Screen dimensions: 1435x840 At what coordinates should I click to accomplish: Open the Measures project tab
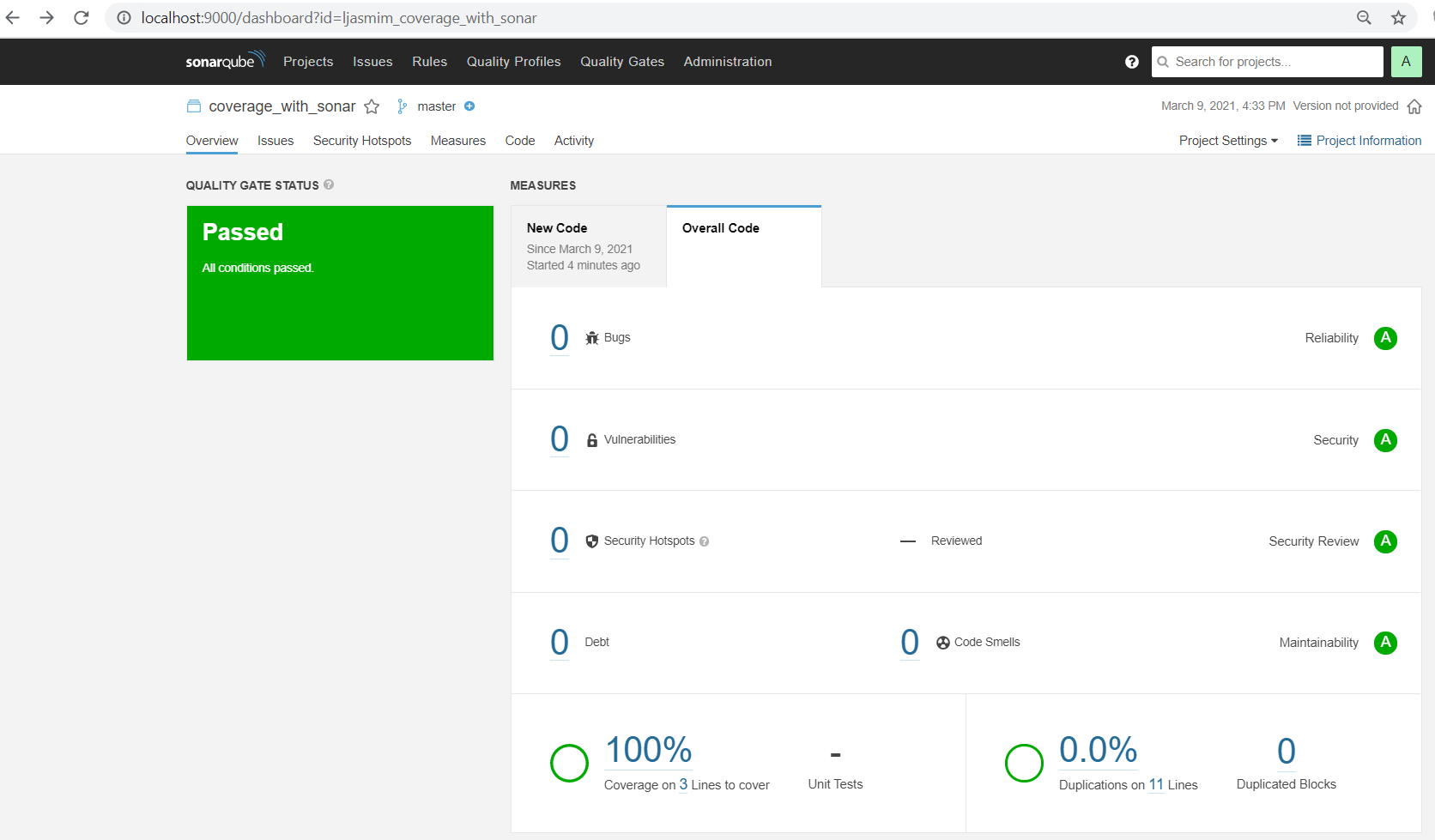(458, 141)
